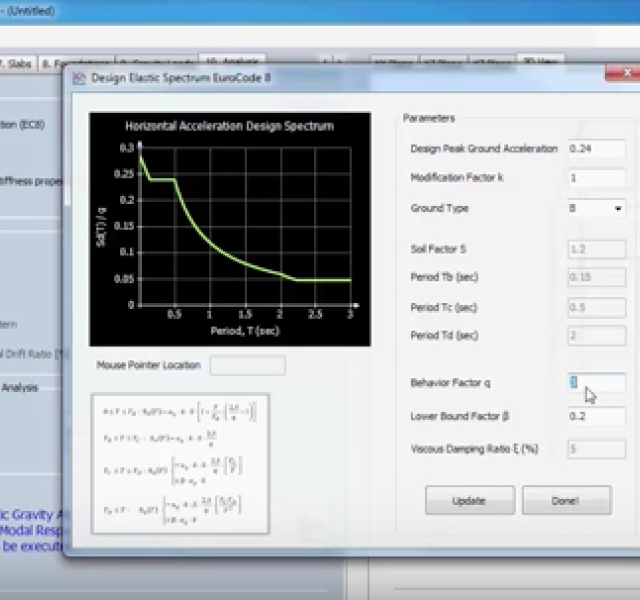The image size is (640, 600).
Task: Click the Period Td field
Action: click(x=596, y=336)
